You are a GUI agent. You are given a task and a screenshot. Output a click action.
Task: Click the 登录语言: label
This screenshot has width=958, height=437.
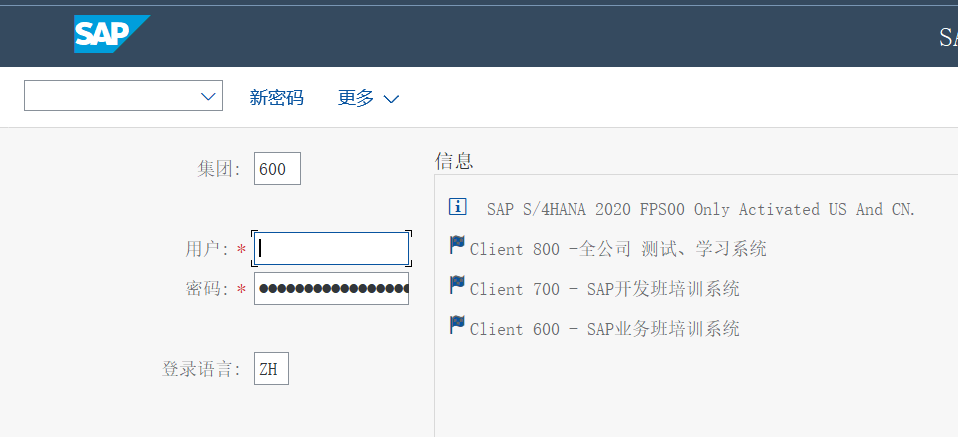pos(202,369)
